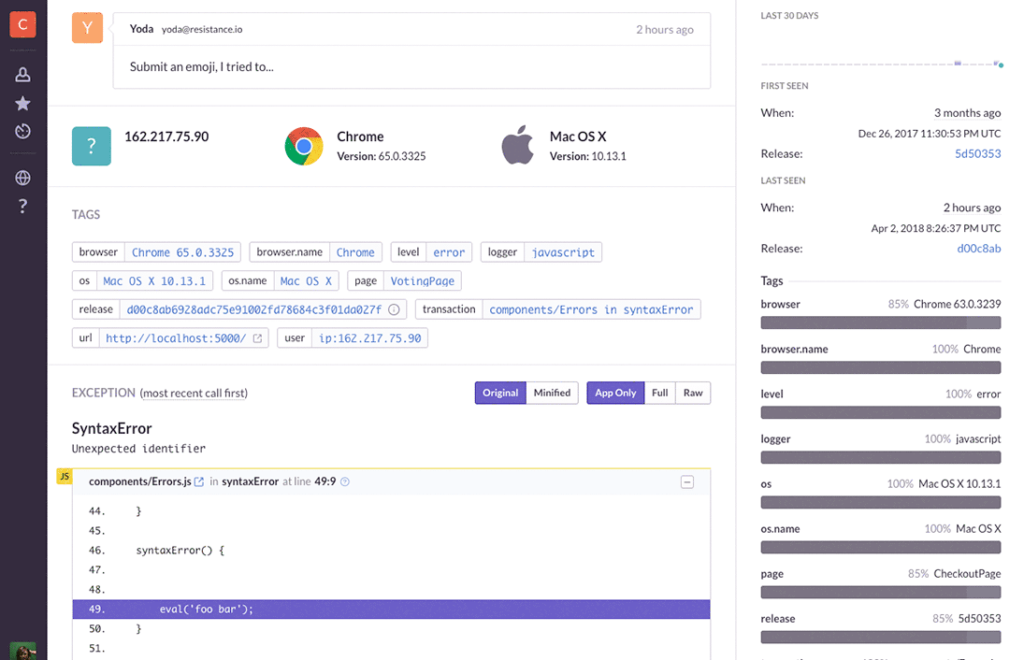Screen dimensions: 1024x660
Task: Open help via the question mark sidebar icon
Action: [22, 206]
